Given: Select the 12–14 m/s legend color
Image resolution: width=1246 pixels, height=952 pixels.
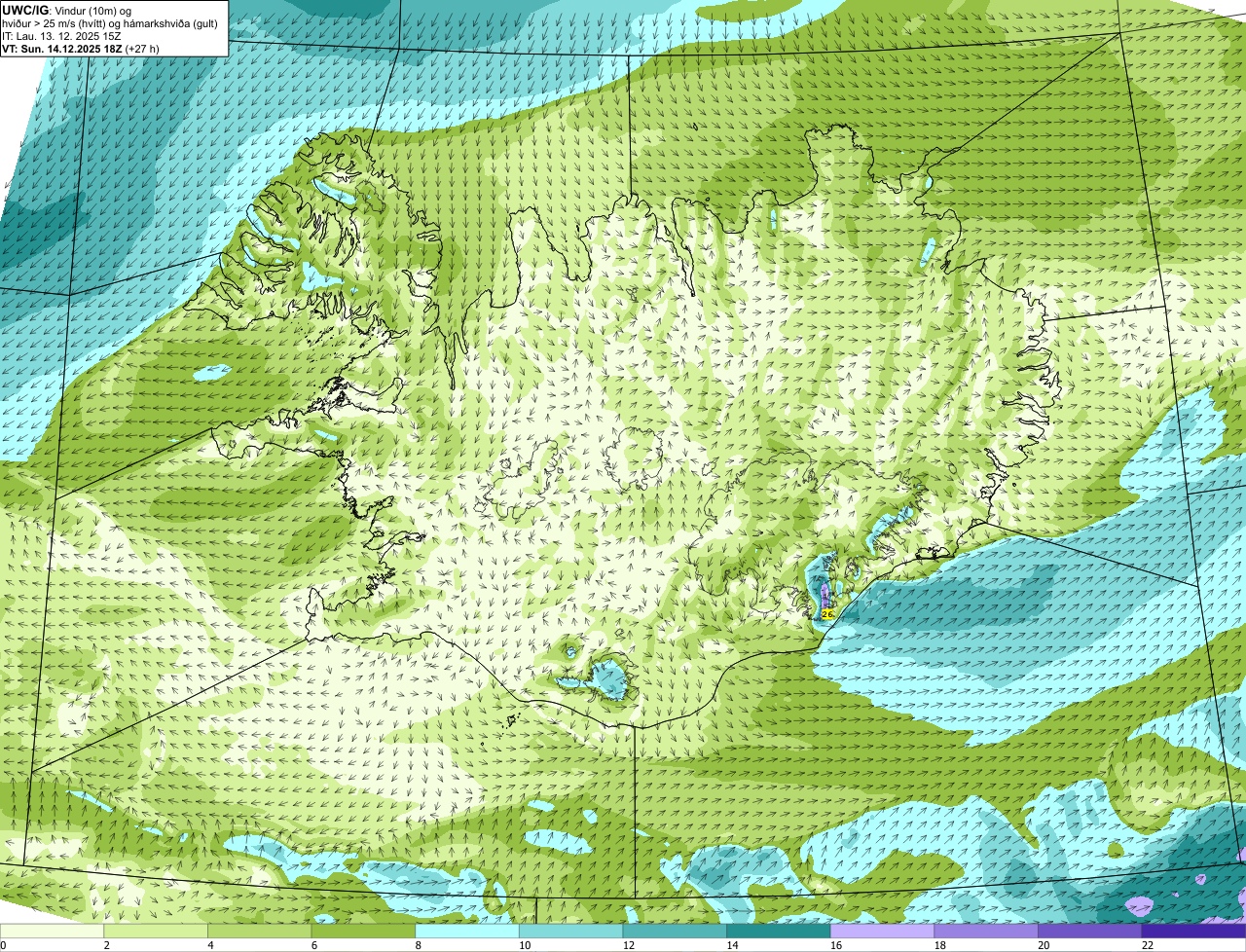Looking at the screenshot, I should (675, 931).
